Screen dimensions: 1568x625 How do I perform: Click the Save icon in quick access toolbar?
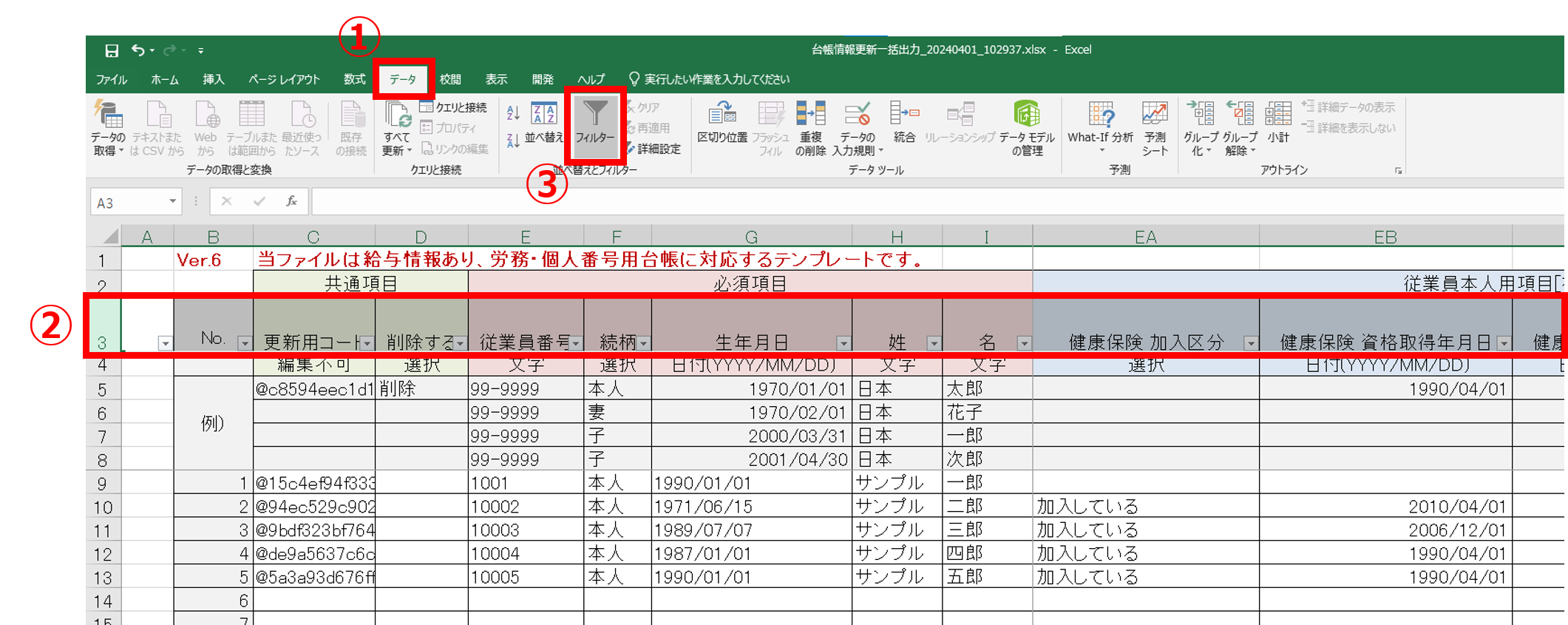point(112,50)
